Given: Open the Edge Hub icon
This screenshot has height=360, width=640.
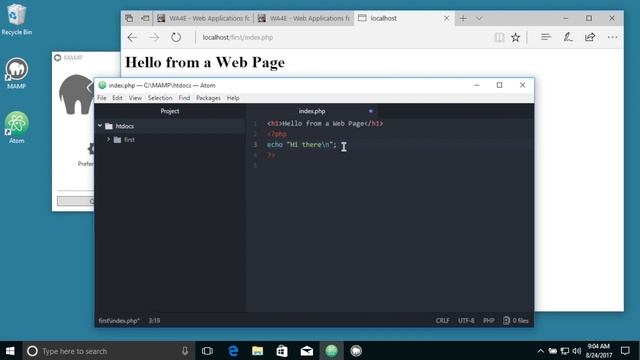Looking at the screenshot, I should pos(546,38).
